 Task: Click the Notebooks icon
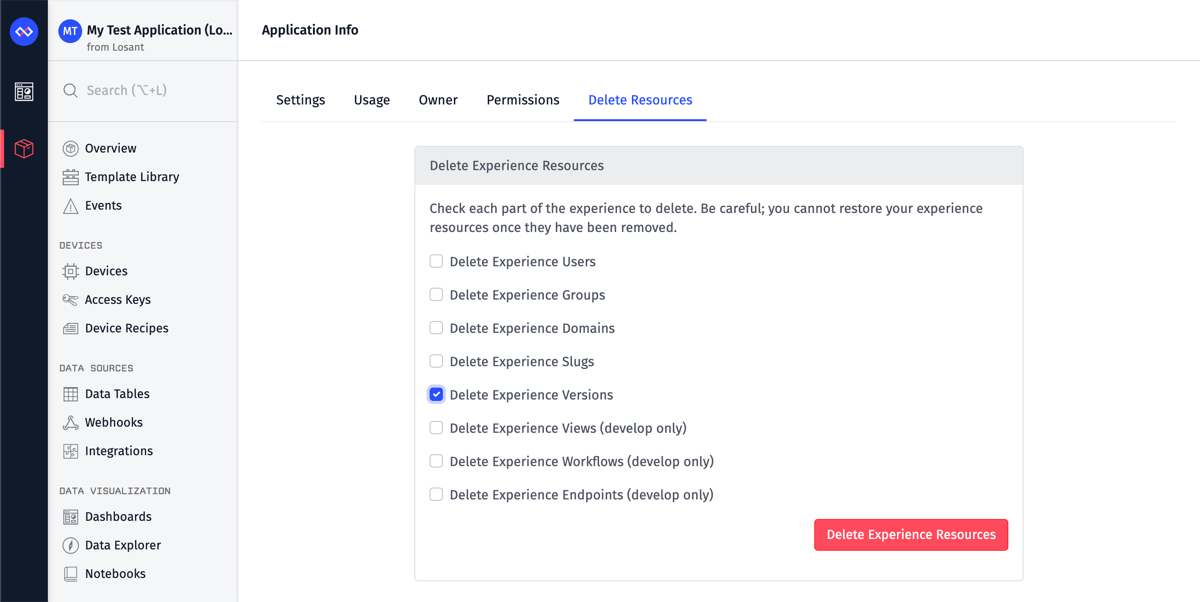click(70, 574)
